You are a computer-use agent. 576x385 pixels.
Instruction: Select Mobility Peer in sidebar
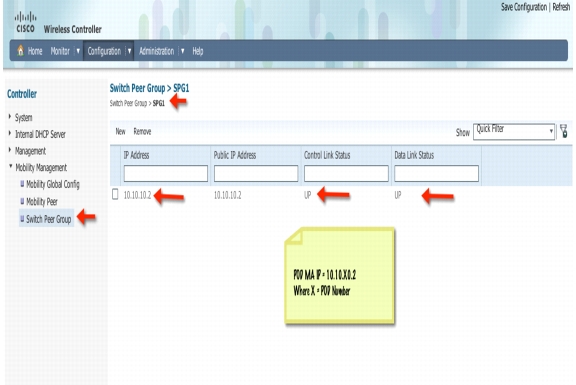(42, 201)
